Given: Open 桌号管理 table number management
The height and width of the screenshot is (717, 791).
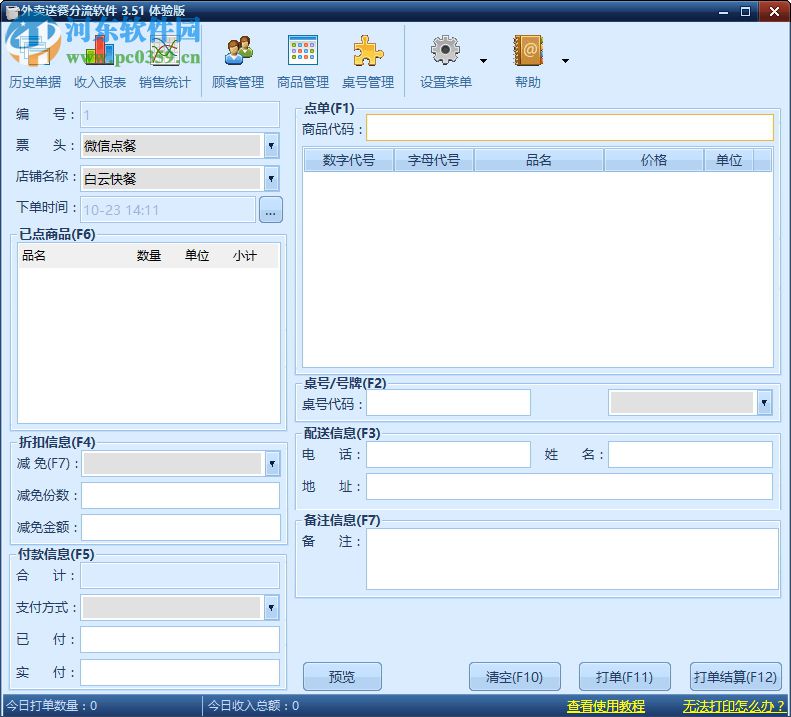Looking at the screenshot, I should click(368, 62).
